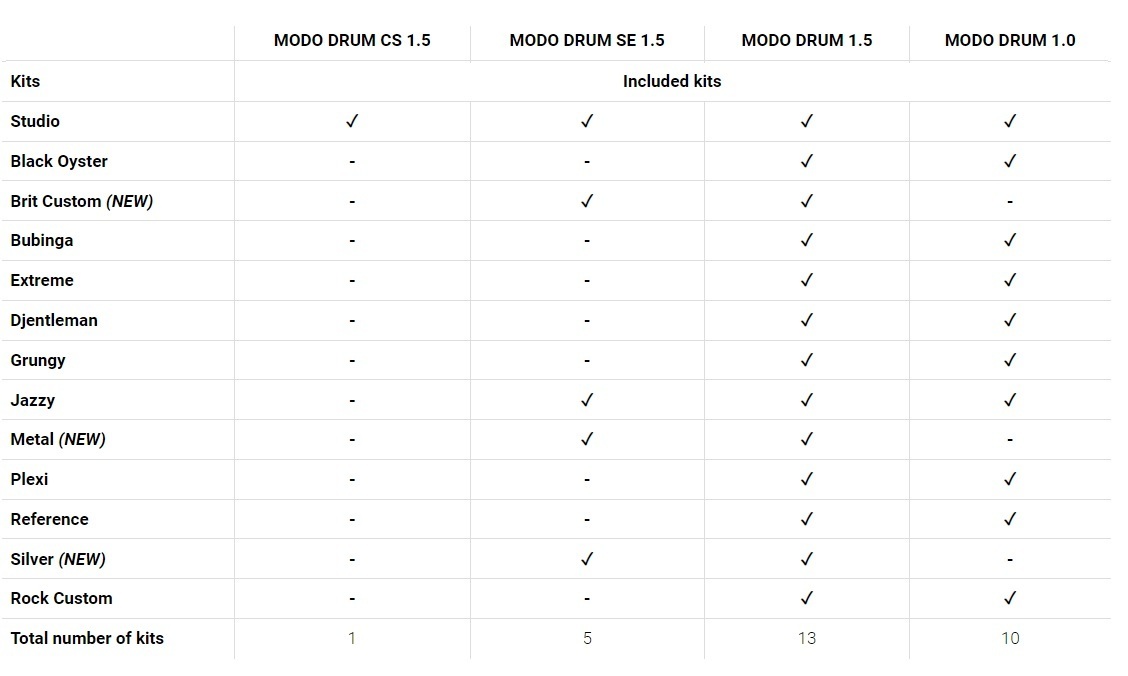The width and height of the screenshot is (1128, 676).
Task: Click the Brit Custom checkmark under MODO DRUM SE 1.5
Action: point(587,201)
